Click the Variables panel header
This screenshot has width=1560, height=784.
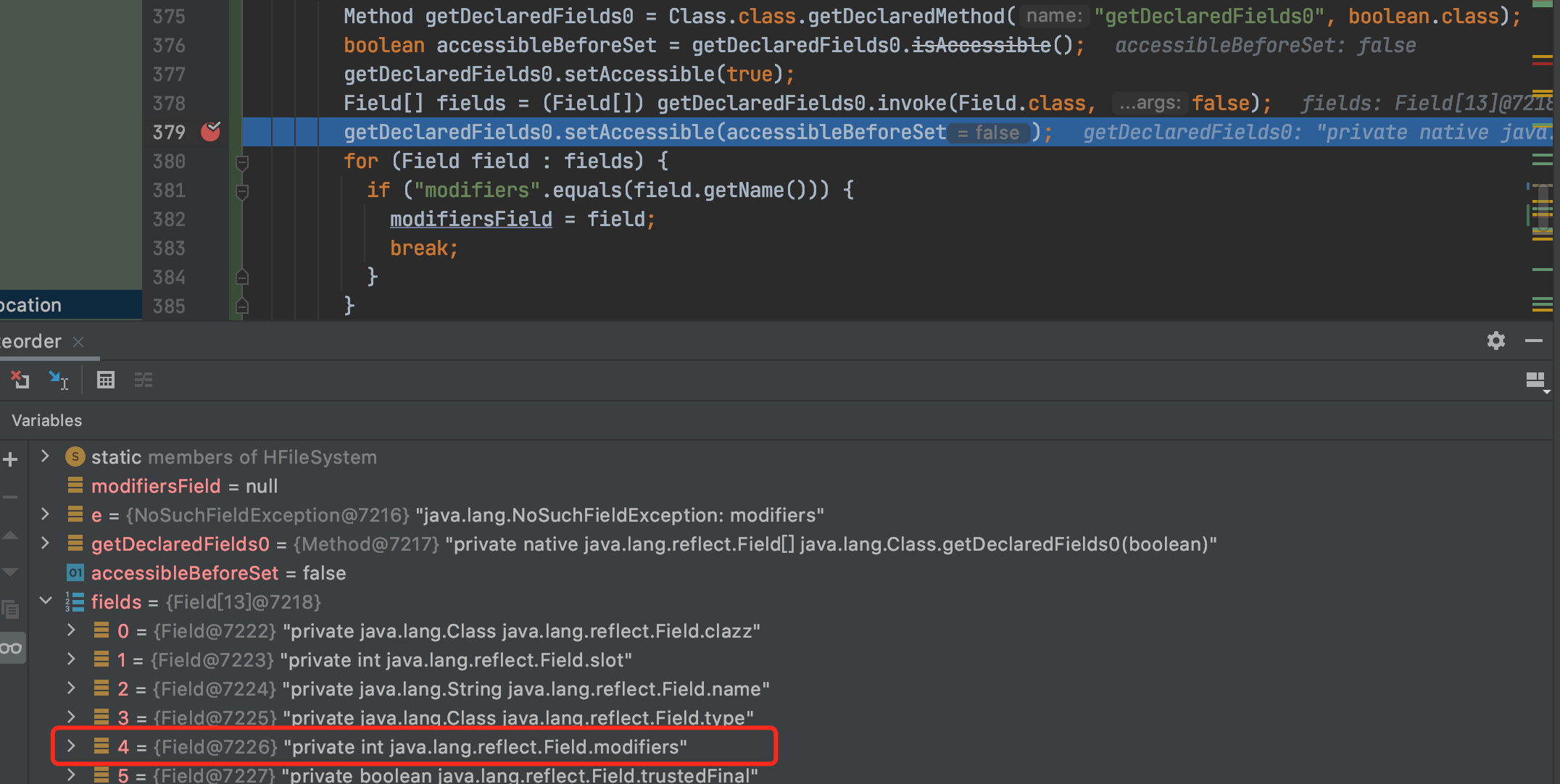[x=47, y=420]
